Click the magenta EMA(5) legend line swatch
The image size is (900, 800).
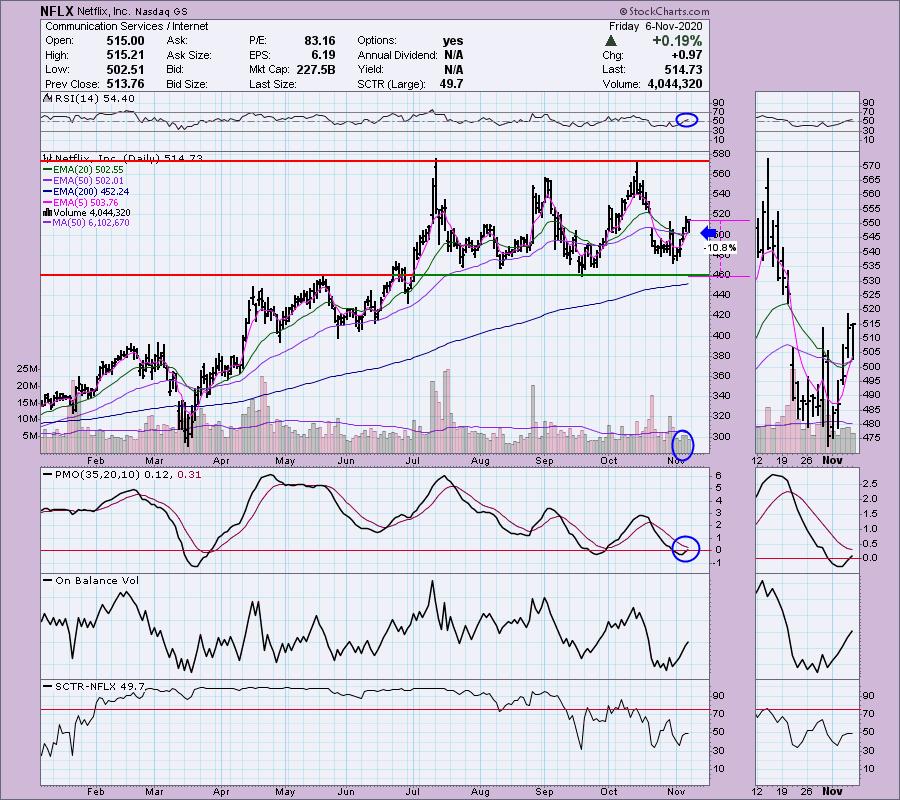47,203
